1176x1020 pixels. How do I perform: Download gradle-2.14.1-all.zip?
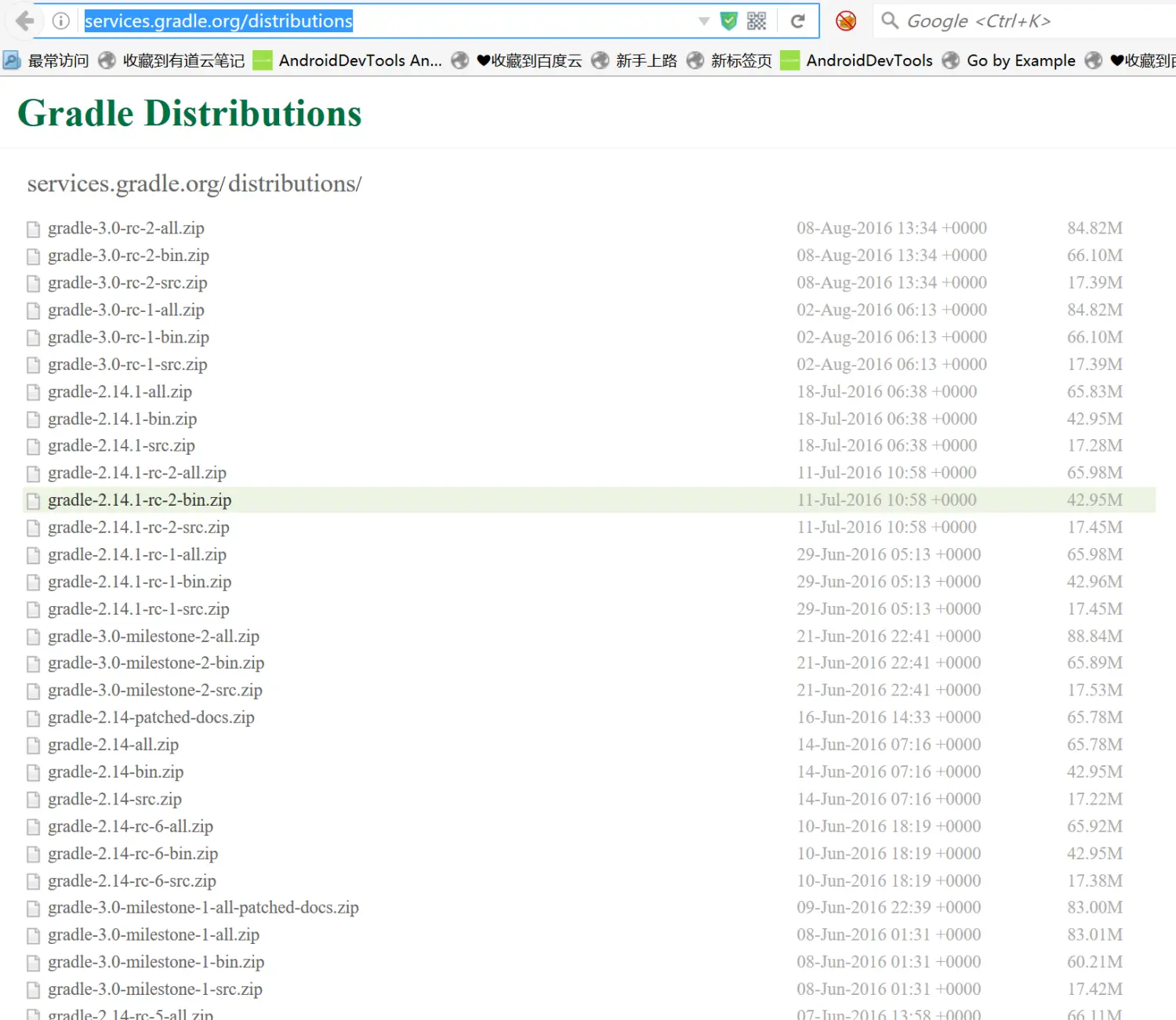[x=120, y=391]
